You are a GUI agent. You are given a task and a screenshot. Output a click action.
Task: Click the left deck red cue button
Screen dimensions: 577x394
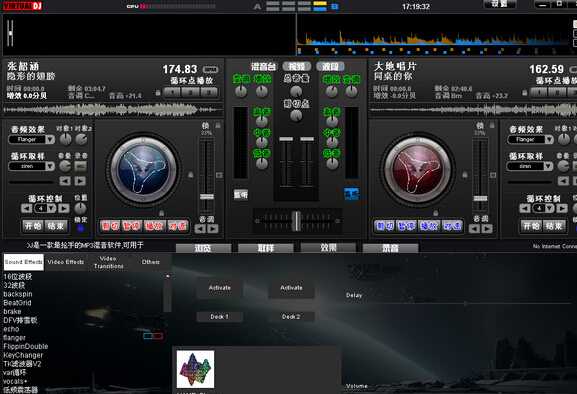(x=110, y=226)
